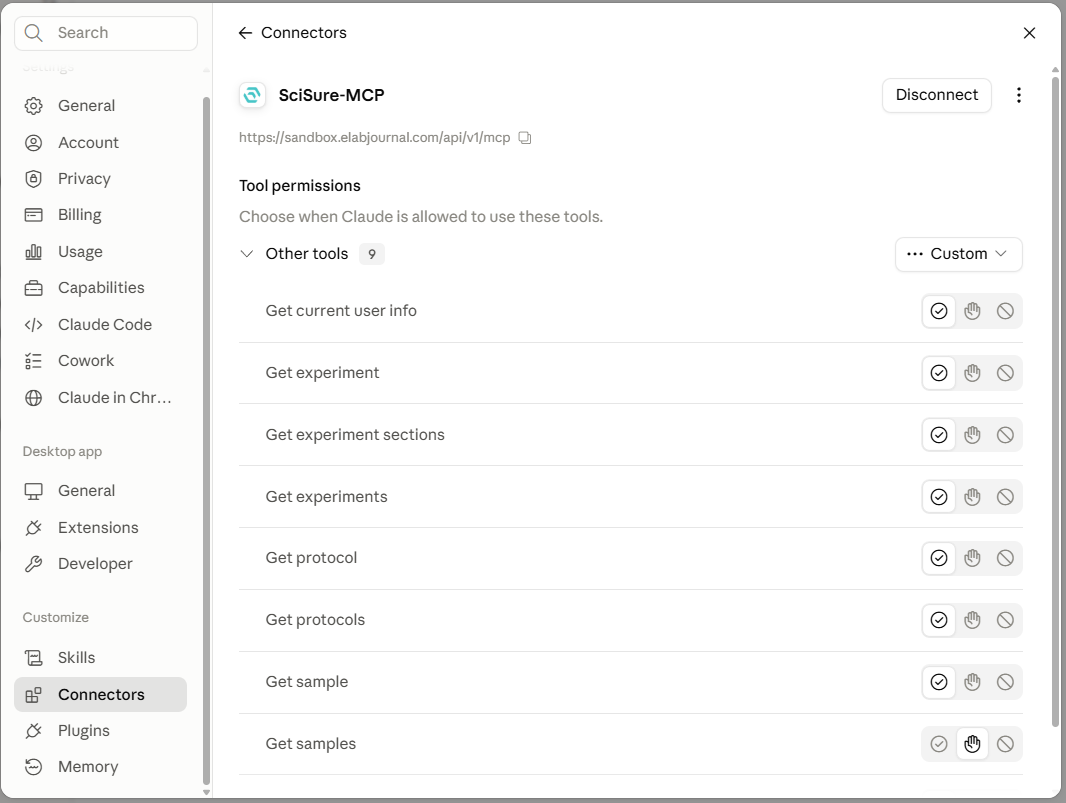The image size is (1066, 803).
Task: Open Memory settings
Action: (101, 767)
